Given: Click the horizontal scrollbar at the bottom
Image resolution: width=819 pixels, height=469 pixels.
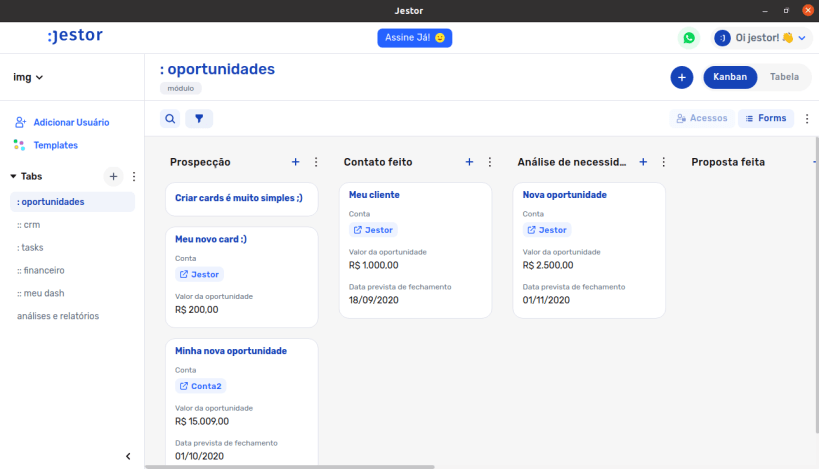Looking at the screenshot, I should tap(290, 467).
